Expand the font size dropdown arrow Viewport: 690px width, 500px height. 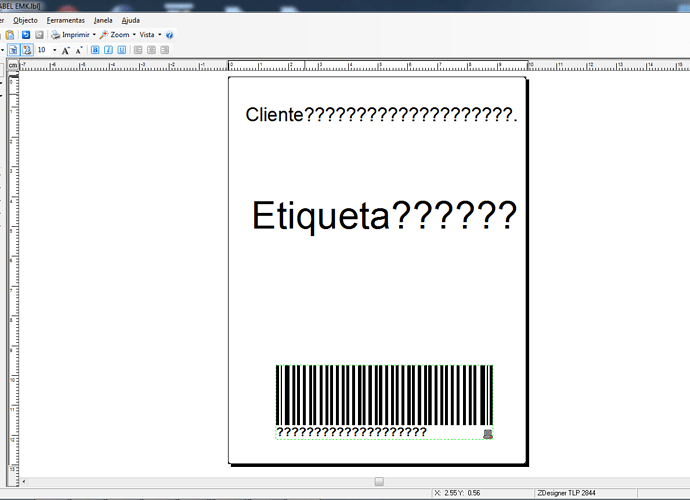pyautogui.click(x=55, y=50)
